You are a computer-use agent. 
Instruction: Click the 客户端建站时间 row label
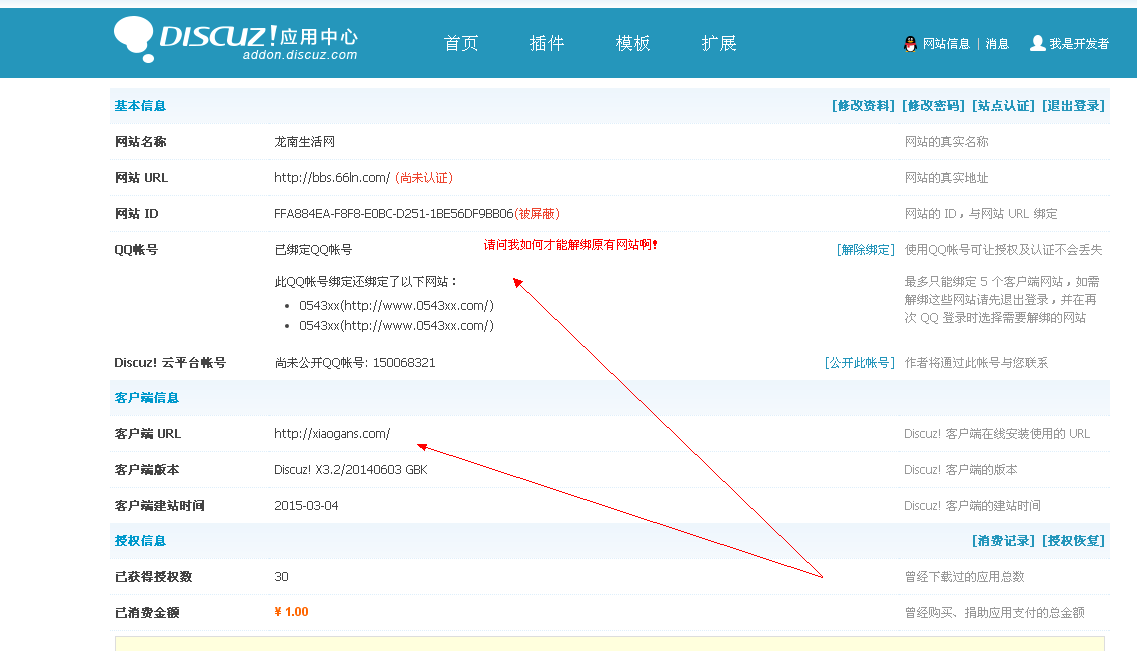pyautogui.click(x=160, y=506)
